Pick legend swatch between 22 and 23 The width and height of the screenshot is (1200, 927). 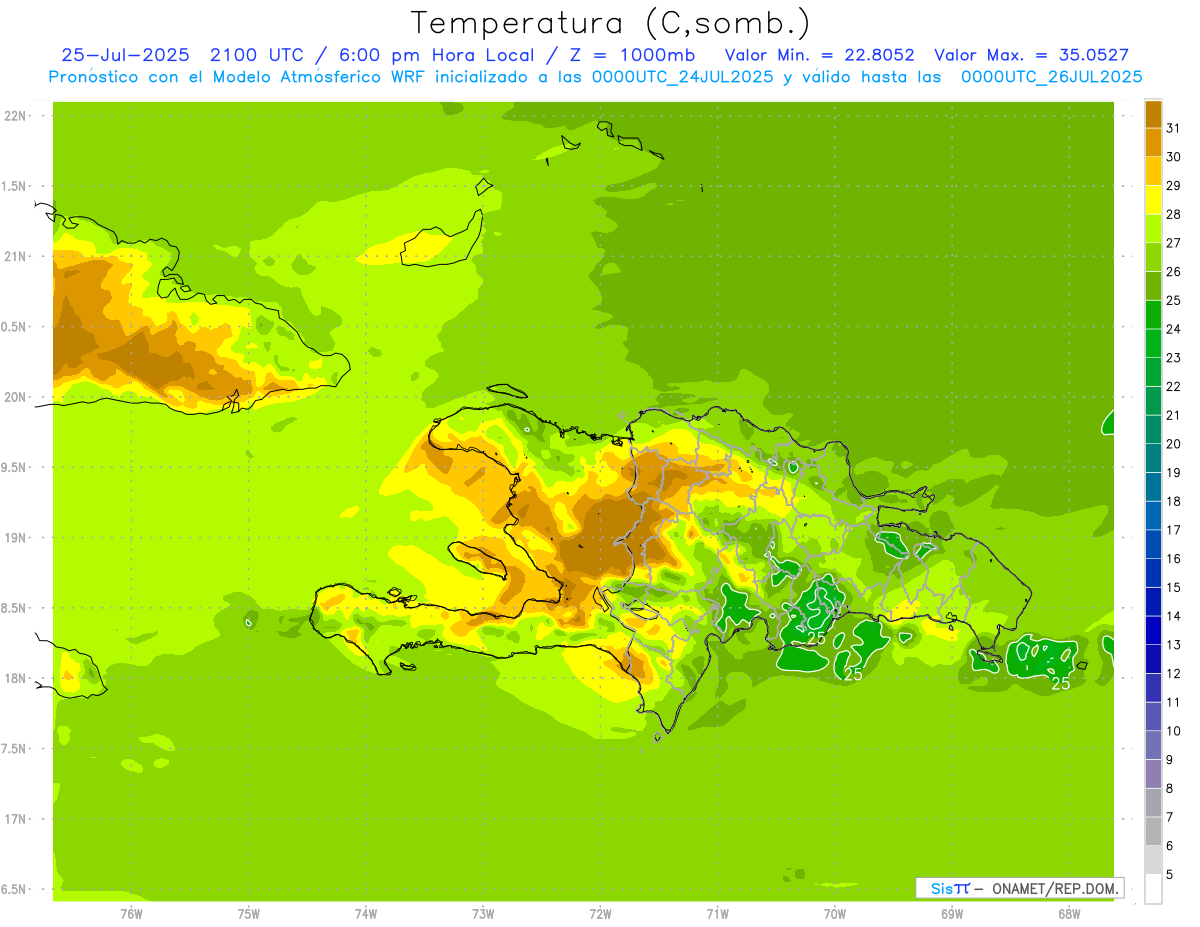(x=1154, y=372)
